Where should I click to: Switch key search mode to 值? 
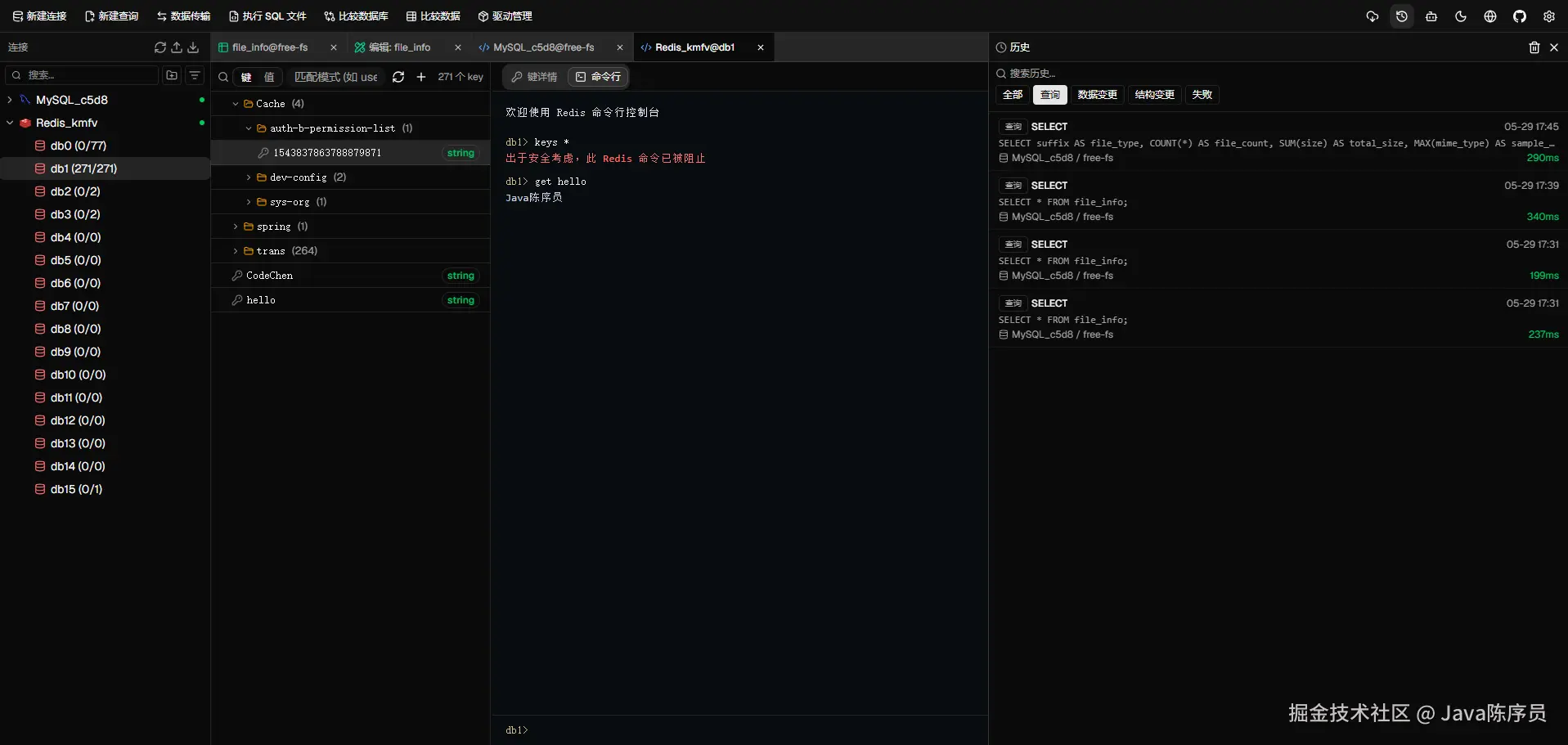[269, 77]
